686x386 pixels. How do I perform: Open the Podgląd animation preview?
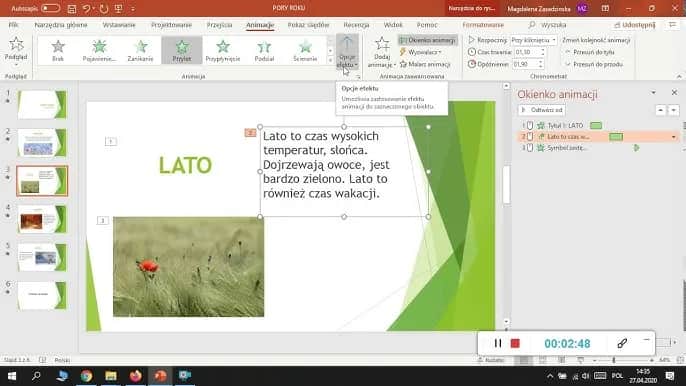tap(16, 51)
